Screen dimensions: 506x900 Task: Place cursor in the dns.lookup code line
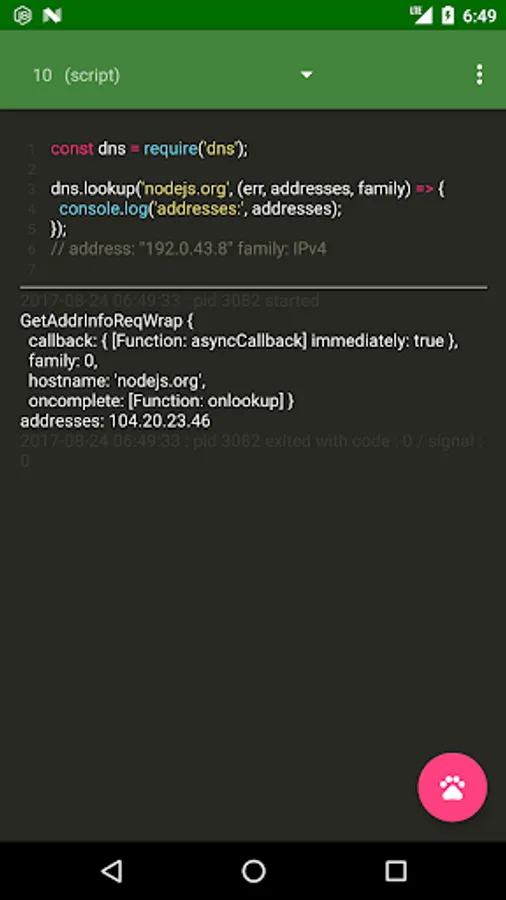tap(248, 189)
